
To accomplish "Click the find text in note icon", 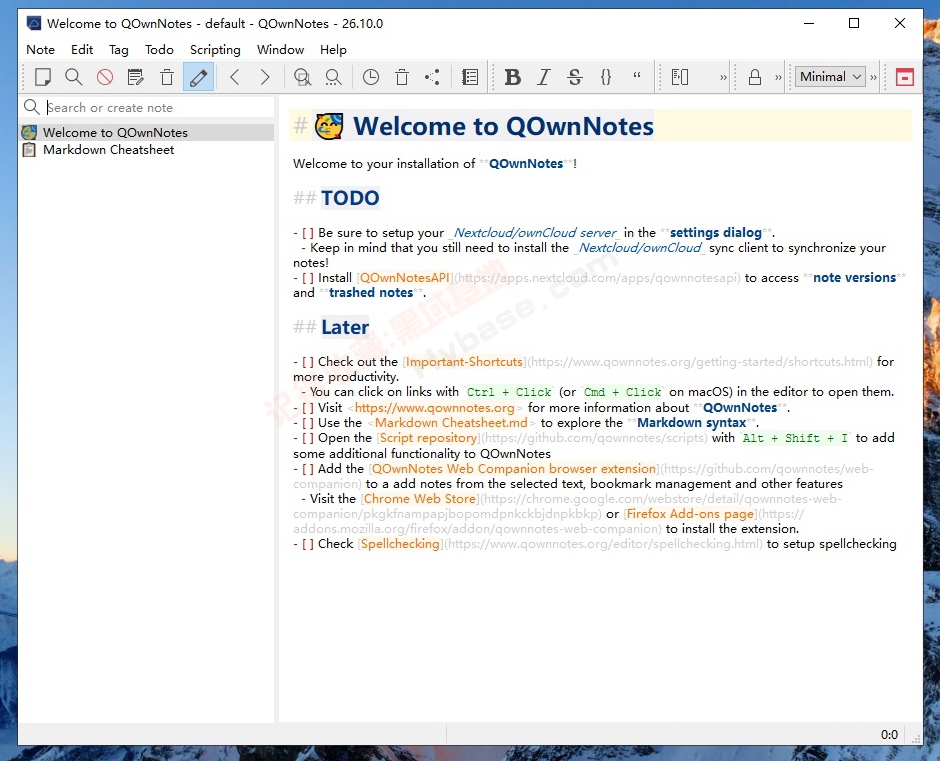I will click(302, 77).
